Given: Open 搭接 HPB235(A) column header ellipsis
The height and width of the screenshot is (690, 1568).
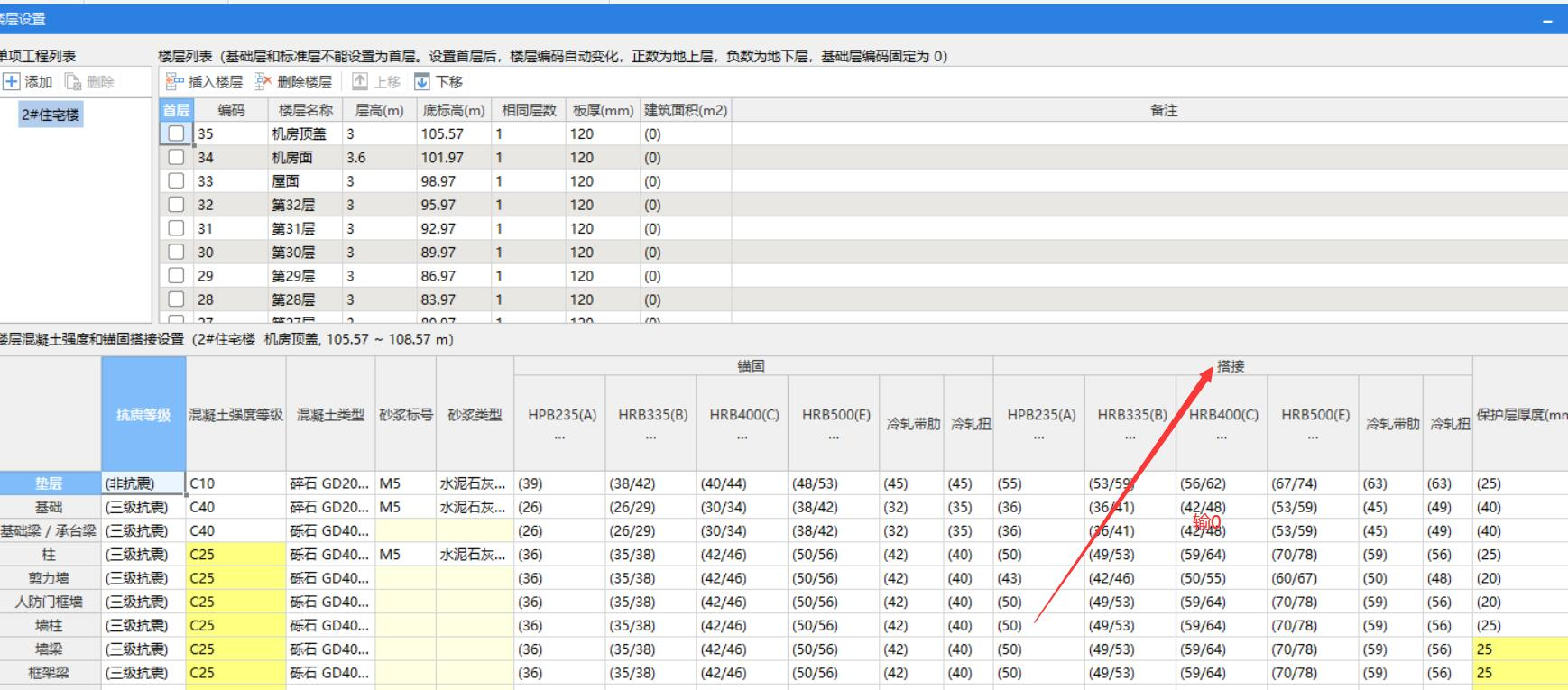Looking at the screenshot, I should (1039, 437).
